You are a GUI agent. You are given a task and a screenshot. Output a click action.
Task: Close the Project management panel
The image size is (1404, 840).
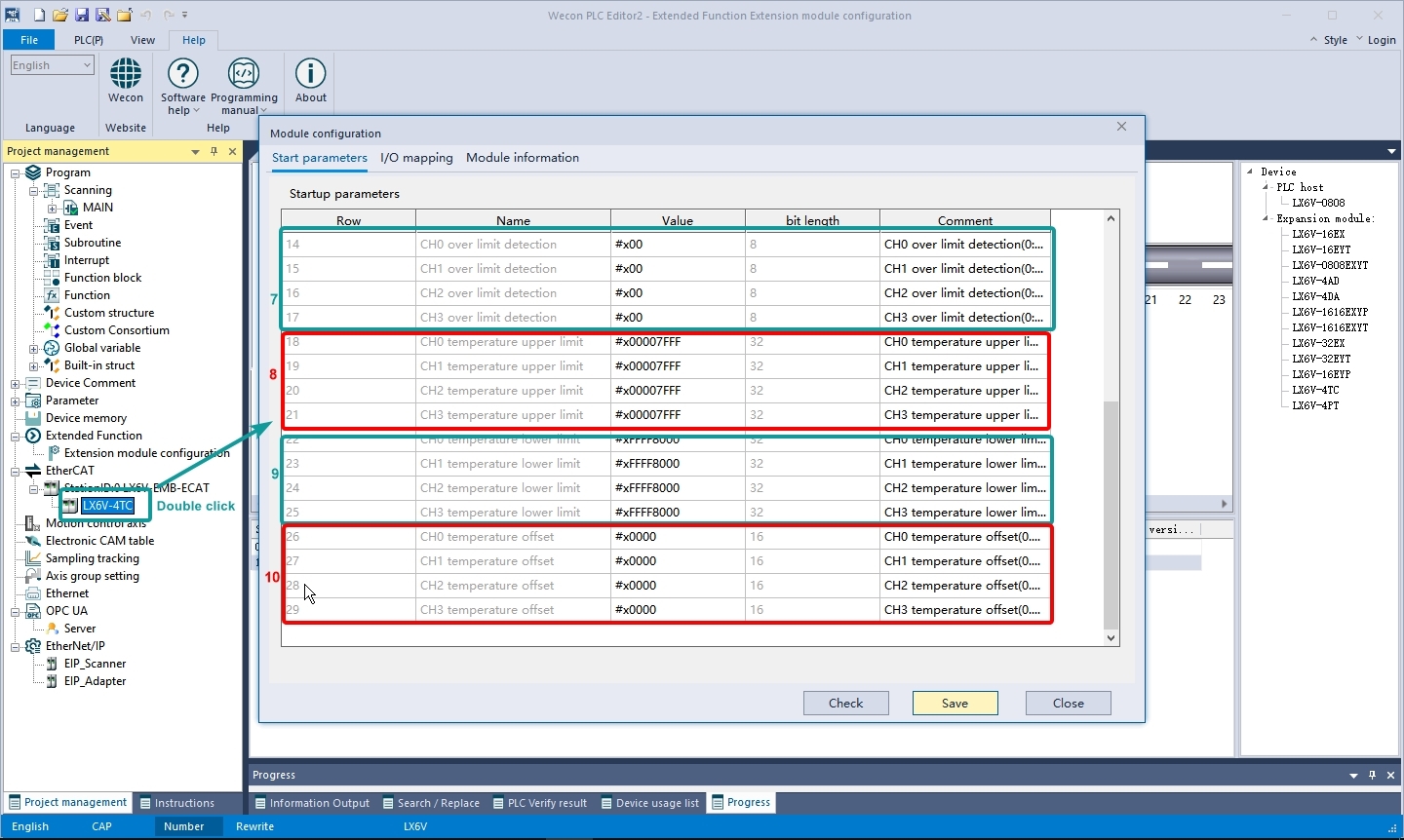click(232, 151)
